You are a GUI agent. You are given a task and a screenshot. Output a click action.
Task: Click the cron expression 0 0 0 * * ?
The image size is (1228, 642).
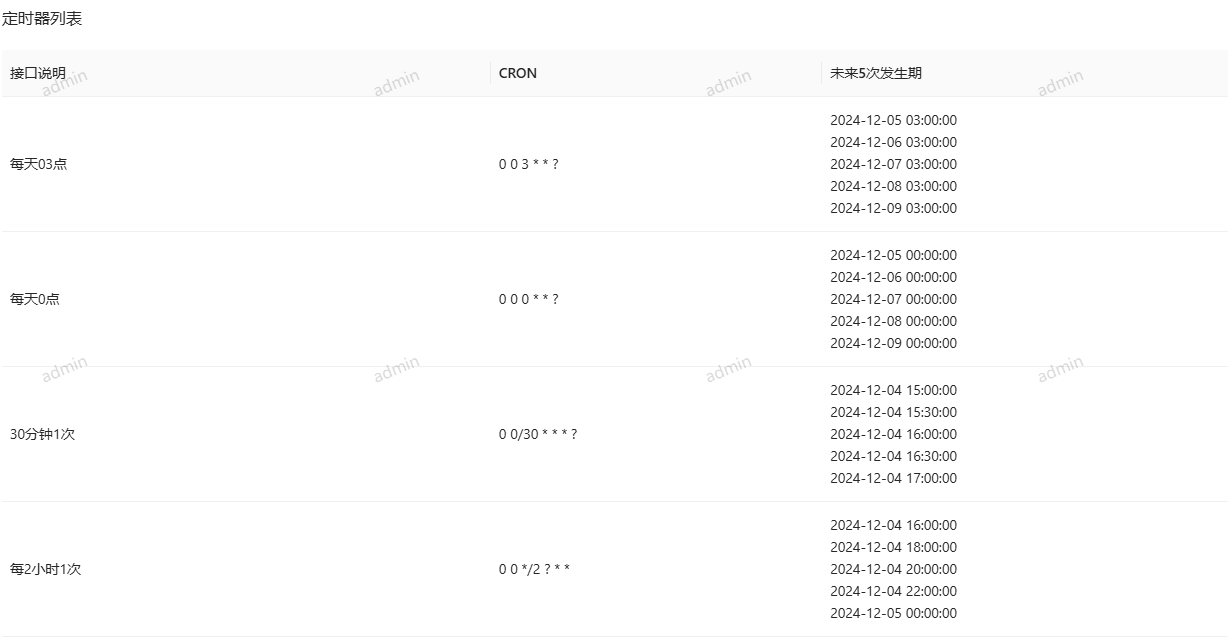pyautogui.click(x=528, y=299)
